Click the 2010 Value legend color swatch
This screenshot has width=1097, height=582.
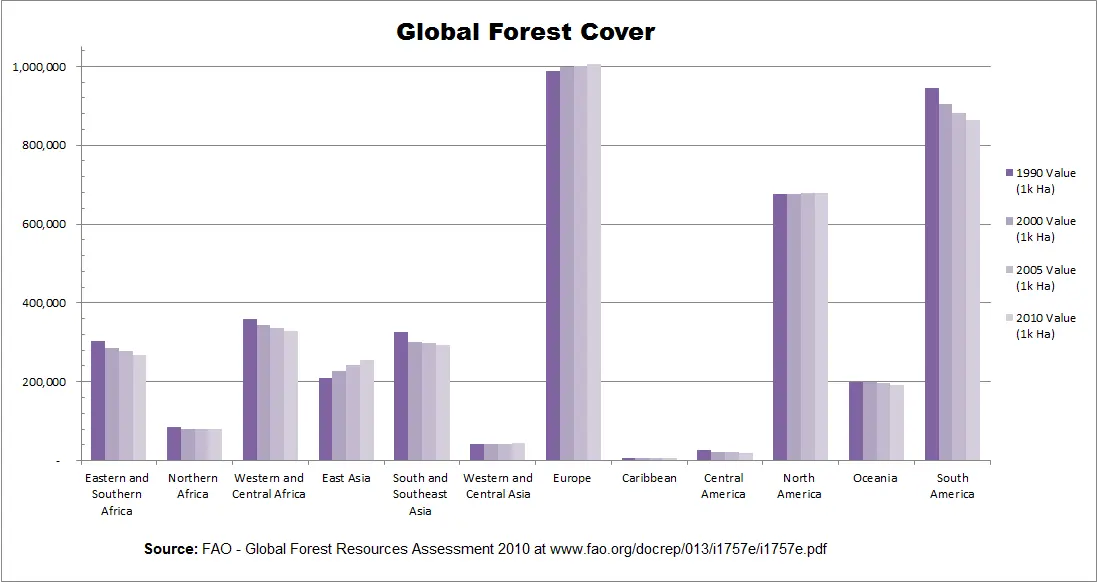[1010, 318]
